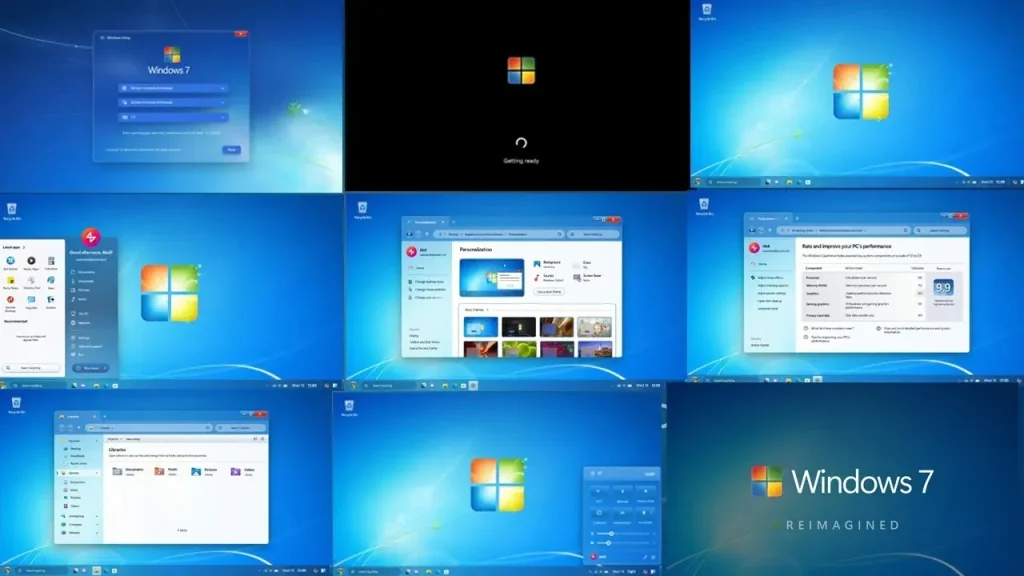
Task: Open Get Started app in Start menu
Action: [x=10, y=264]
